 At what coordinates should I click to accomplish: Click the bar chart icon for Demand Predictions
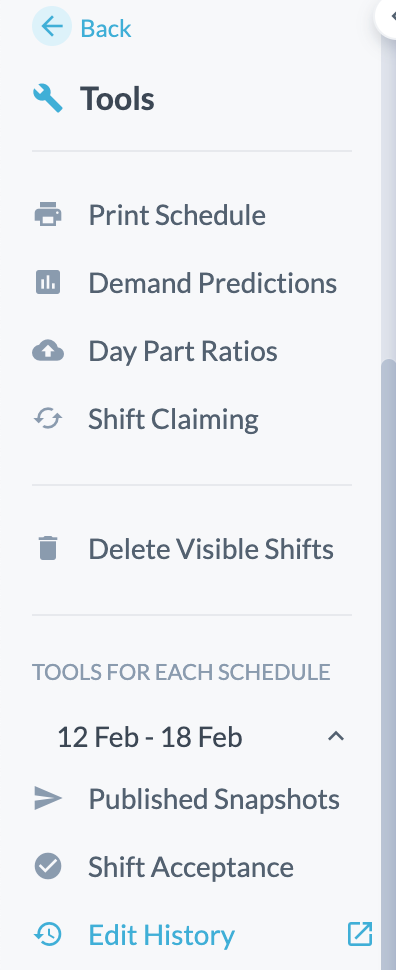[48, 283]
